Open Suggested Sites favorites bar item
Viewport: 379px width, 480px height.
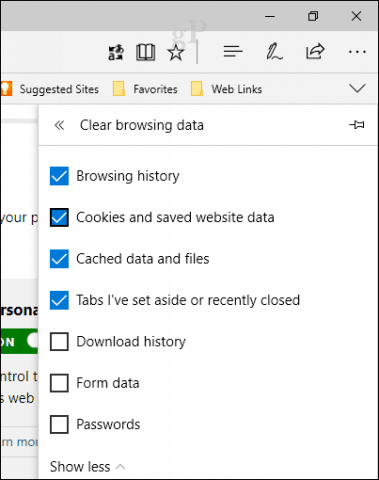pyautogui.click(x=50, y=89)
